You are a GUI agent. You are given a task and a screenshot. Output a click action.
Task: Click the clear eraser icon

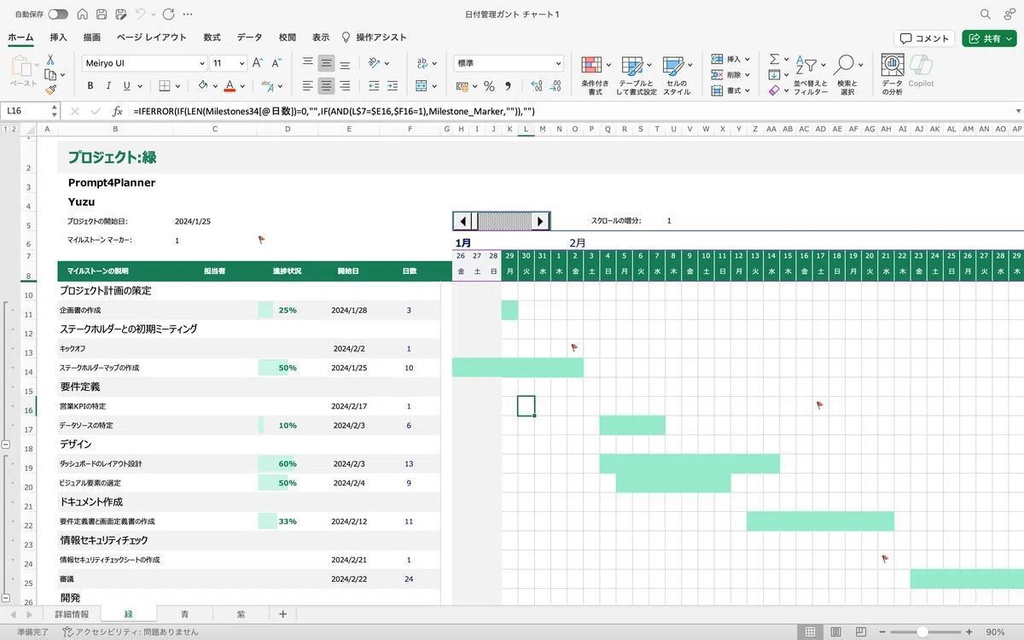pos(774,90)
